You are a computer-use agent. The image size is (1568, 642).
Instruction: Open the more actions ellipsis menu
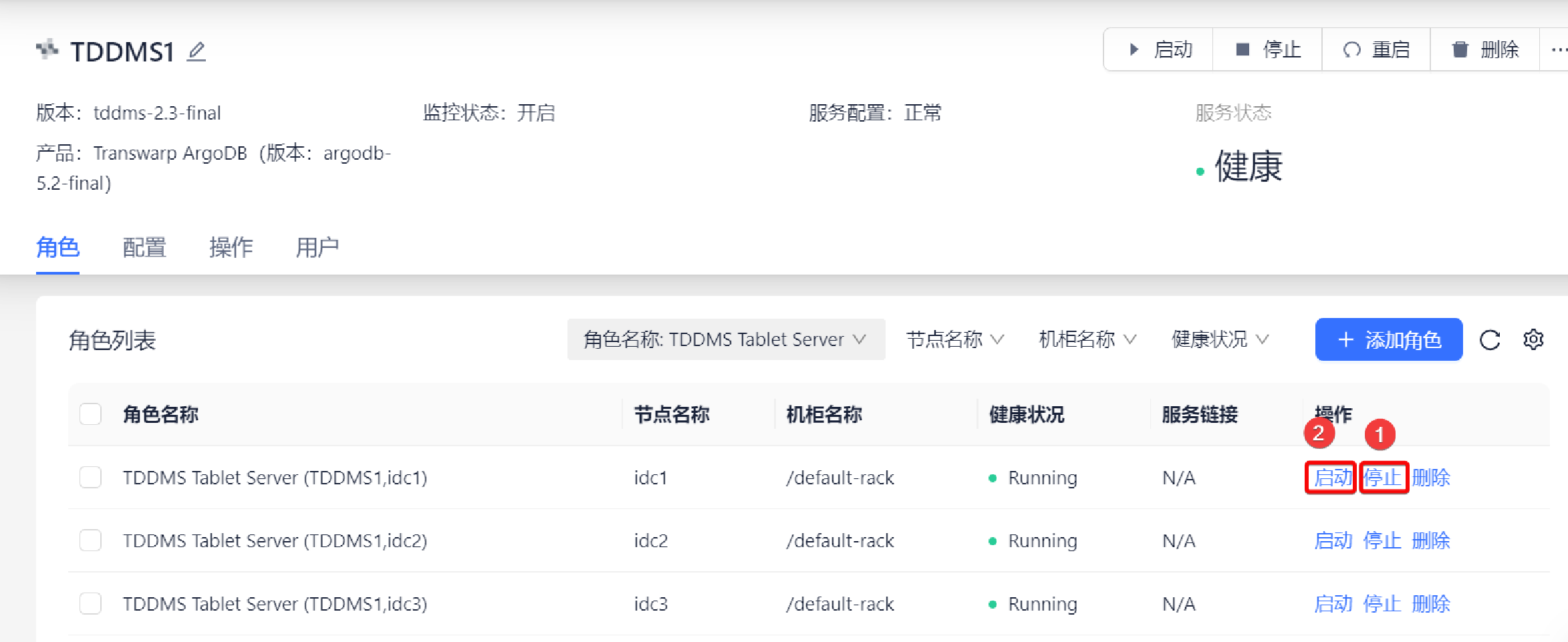1559,49
